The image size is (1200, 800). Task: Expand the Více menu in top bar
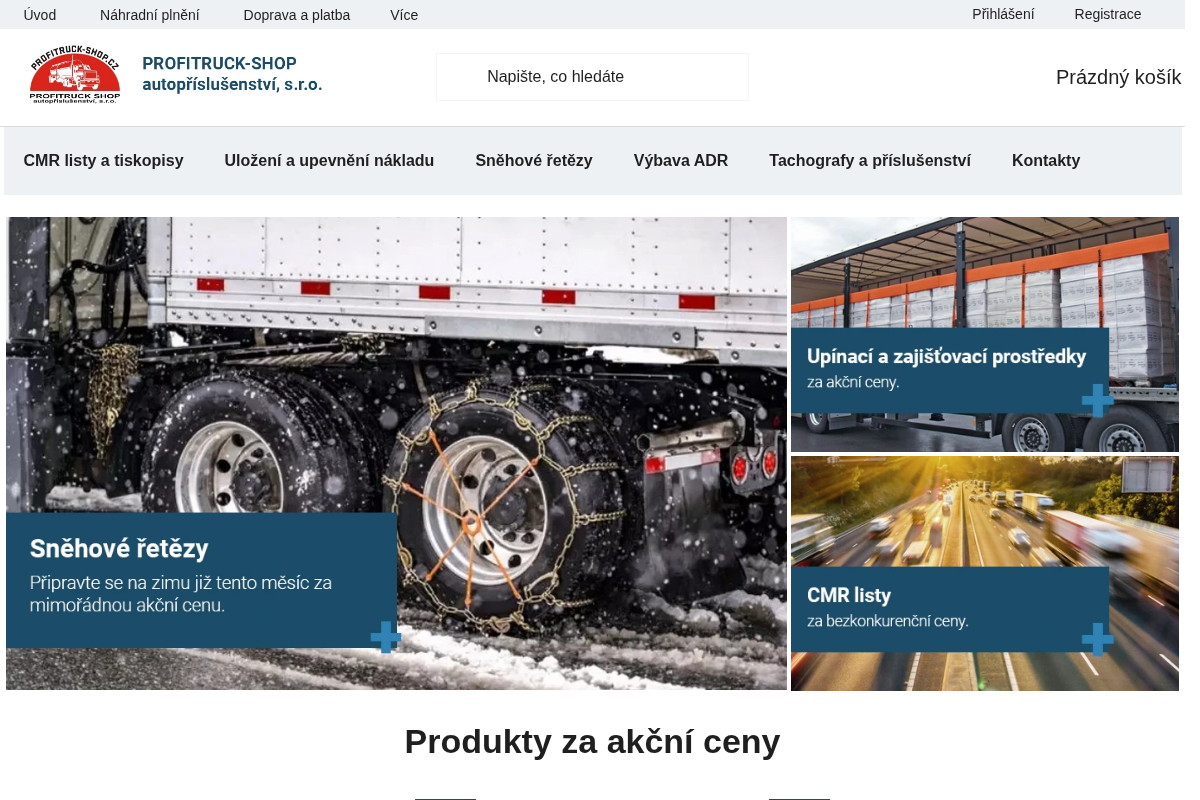[404, 15]
